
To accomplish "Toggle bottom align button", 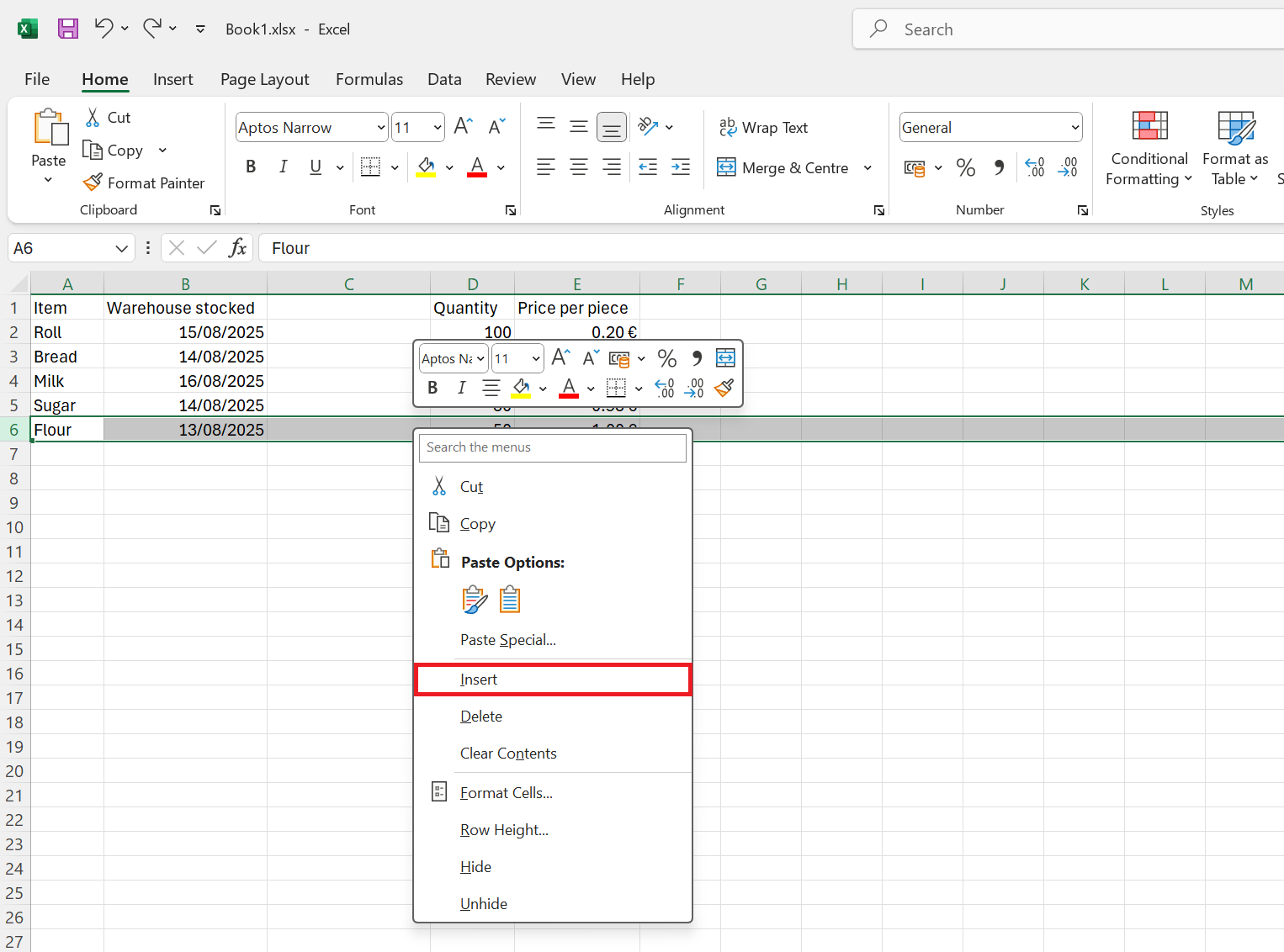I will [x=612, y=127].
